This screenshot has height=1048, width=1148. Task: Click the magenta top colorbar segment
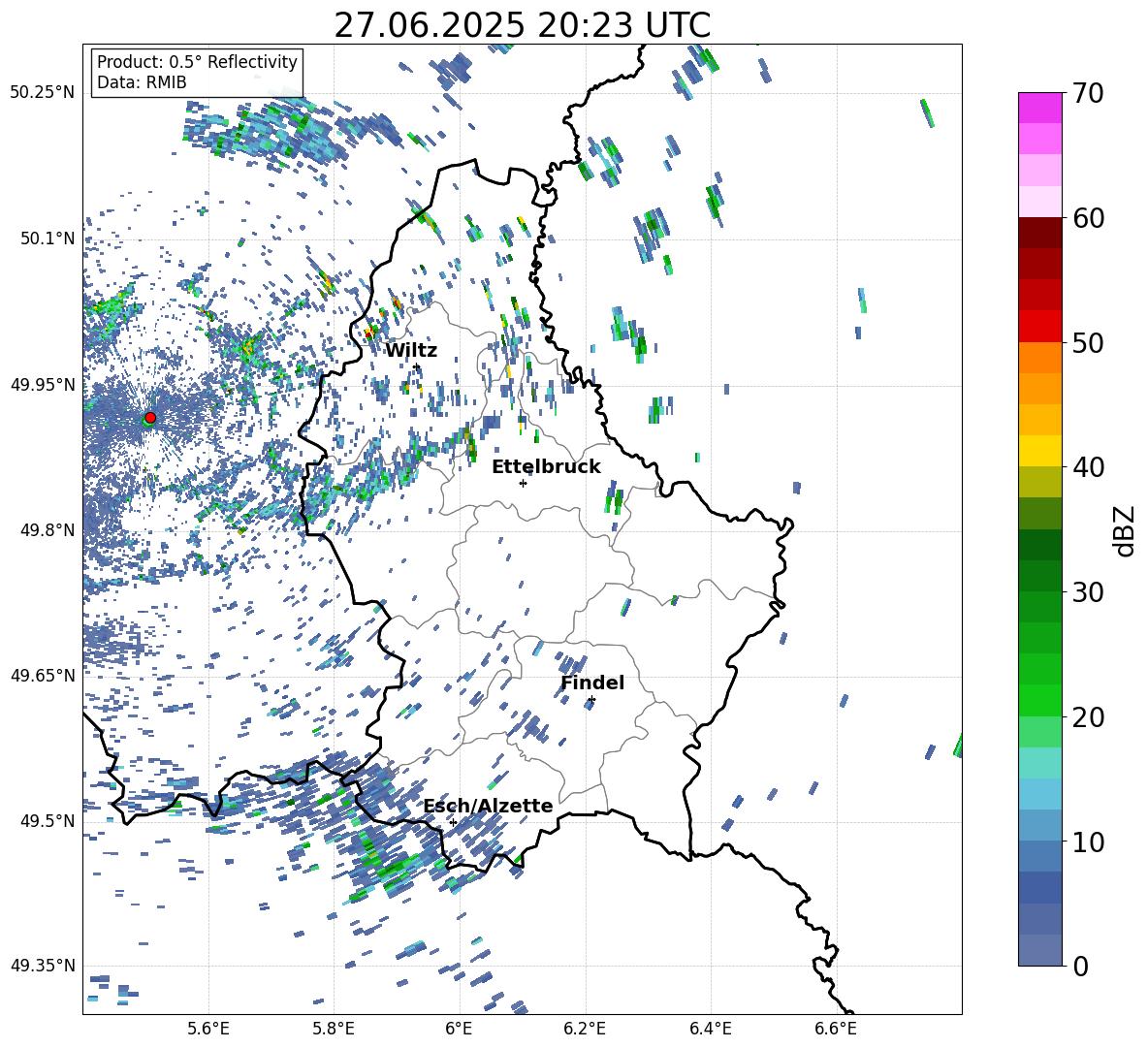tap(1039, 108)
